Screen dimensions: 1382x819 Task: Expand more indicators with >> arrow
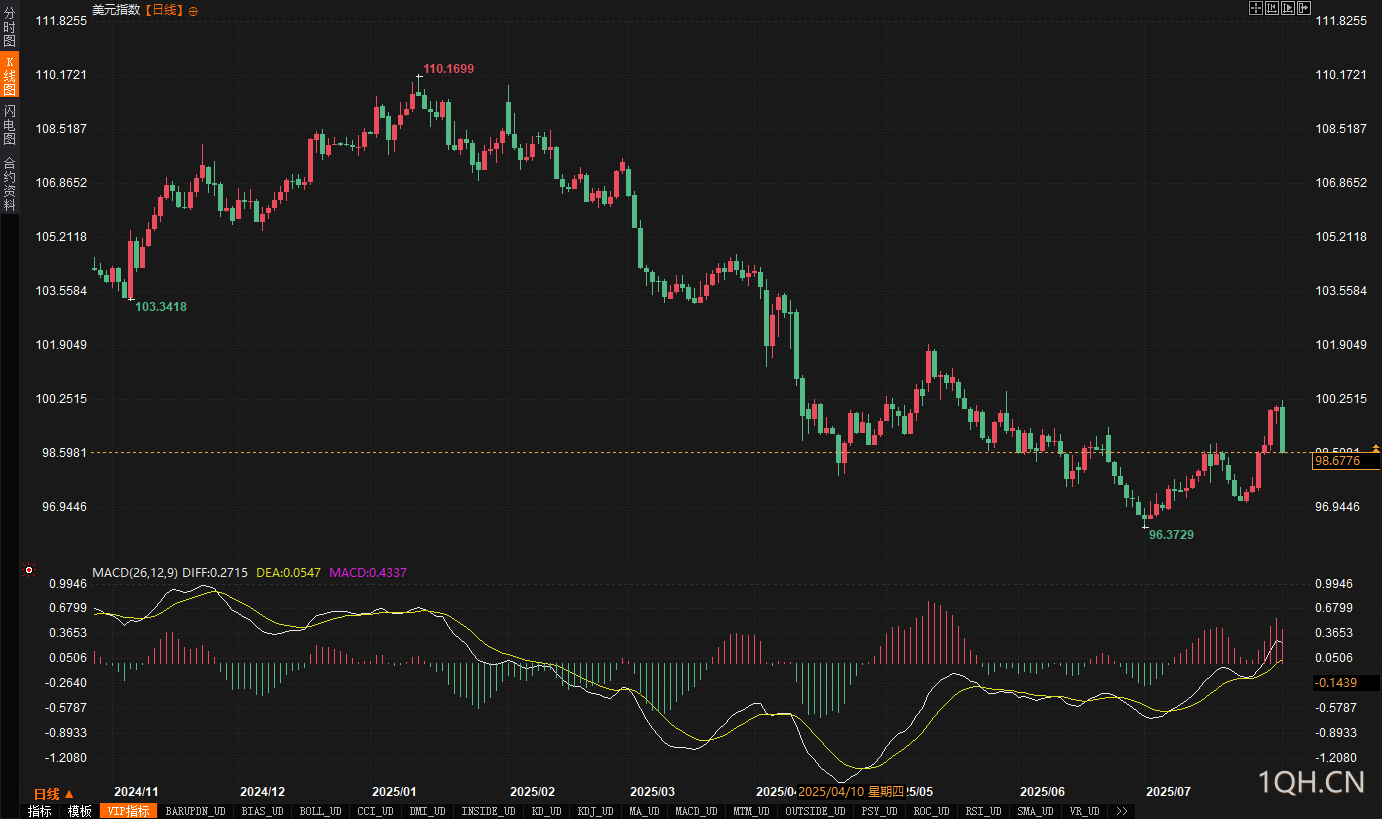1122,811
